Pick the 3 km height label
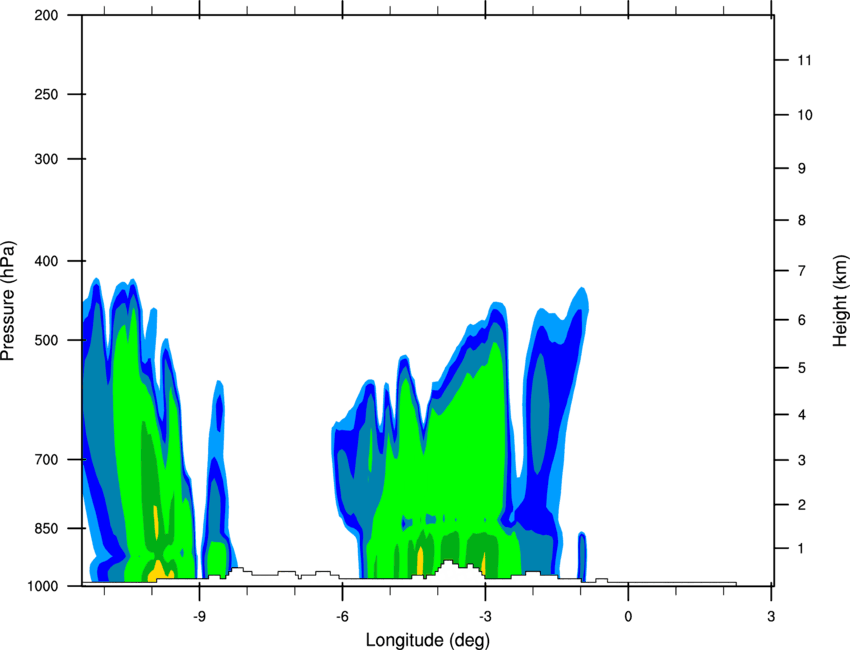Screen dimensions: 850x650 point(802,460)
